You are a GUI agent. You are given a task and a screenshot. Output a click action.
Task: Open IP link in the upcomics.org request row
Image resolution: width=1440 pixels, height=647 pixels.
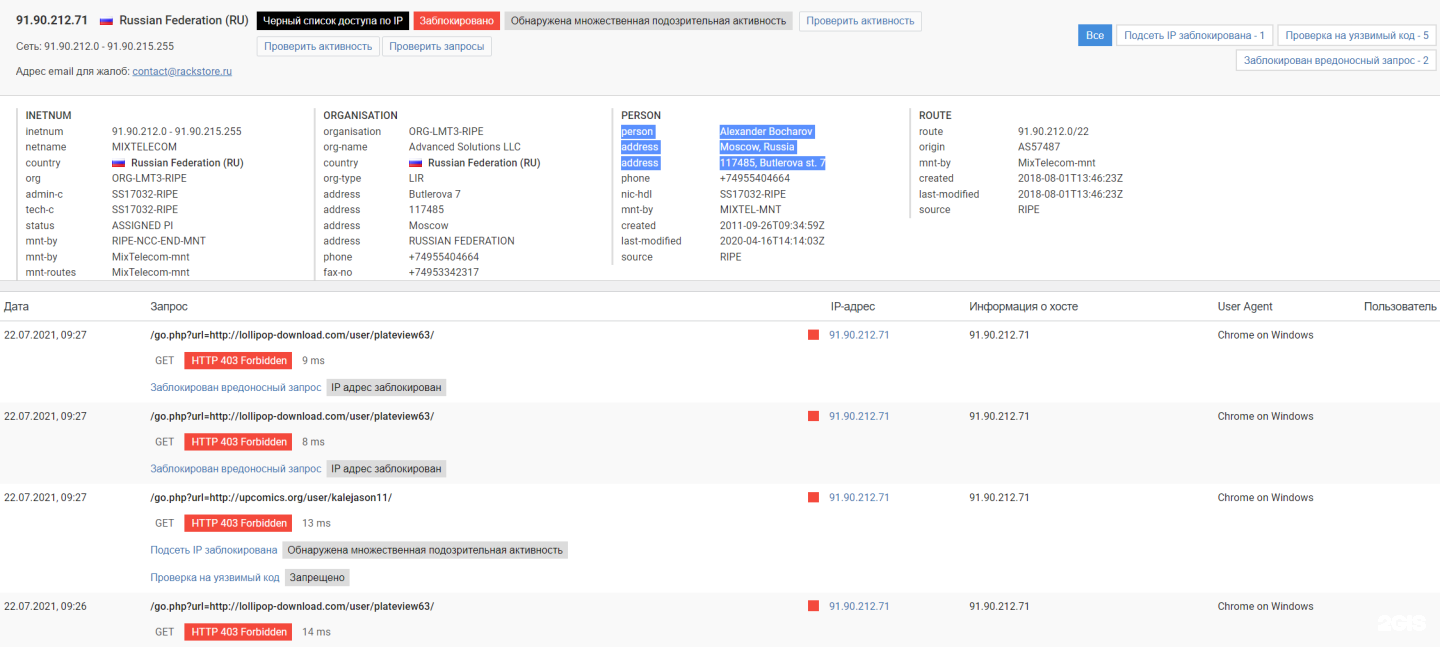pos(858,497)
